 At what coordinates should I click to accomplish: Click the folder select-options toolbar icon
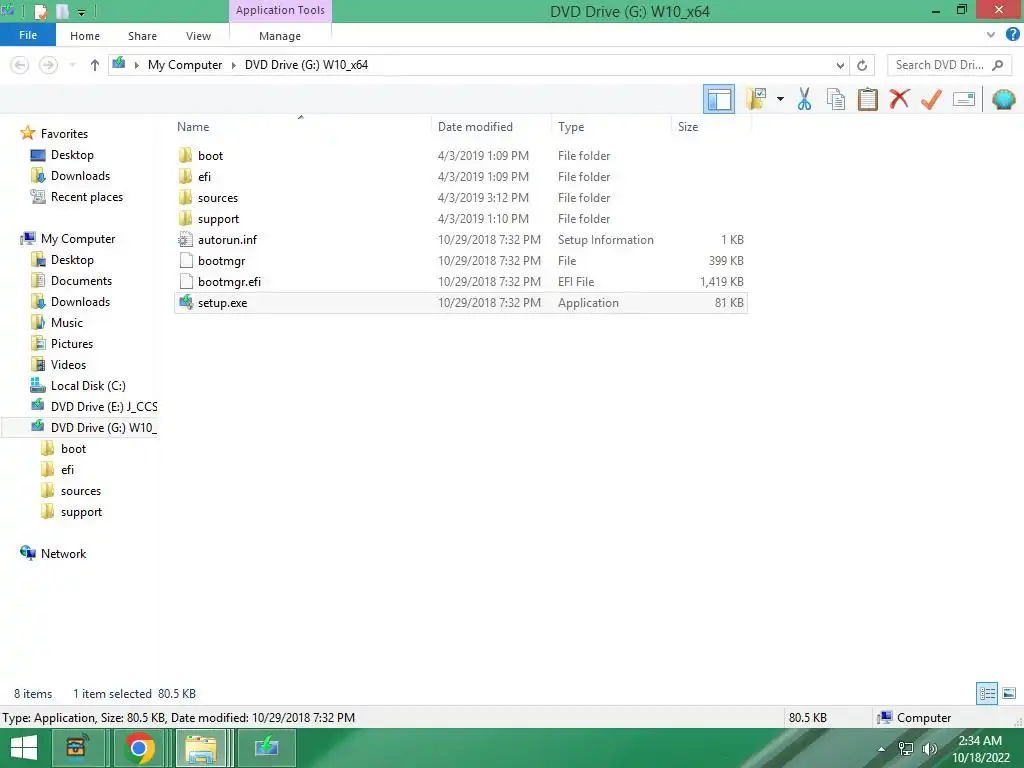pyautogui.click(x=756, y=99)
